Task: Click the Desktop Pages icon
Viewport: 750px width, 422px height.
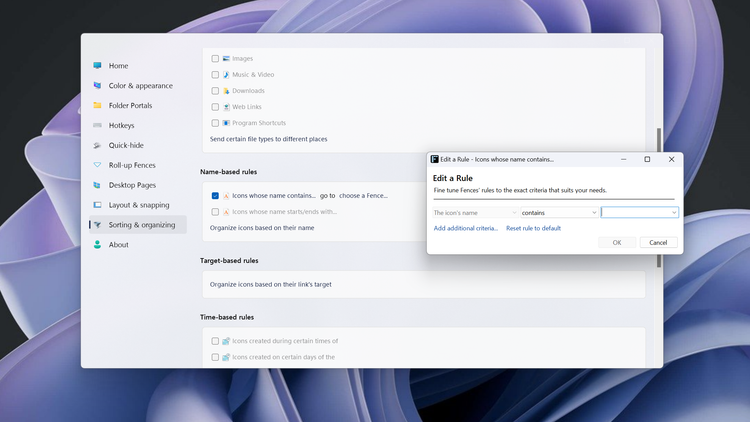Action: pyautogui.click(x=97, y=185)
